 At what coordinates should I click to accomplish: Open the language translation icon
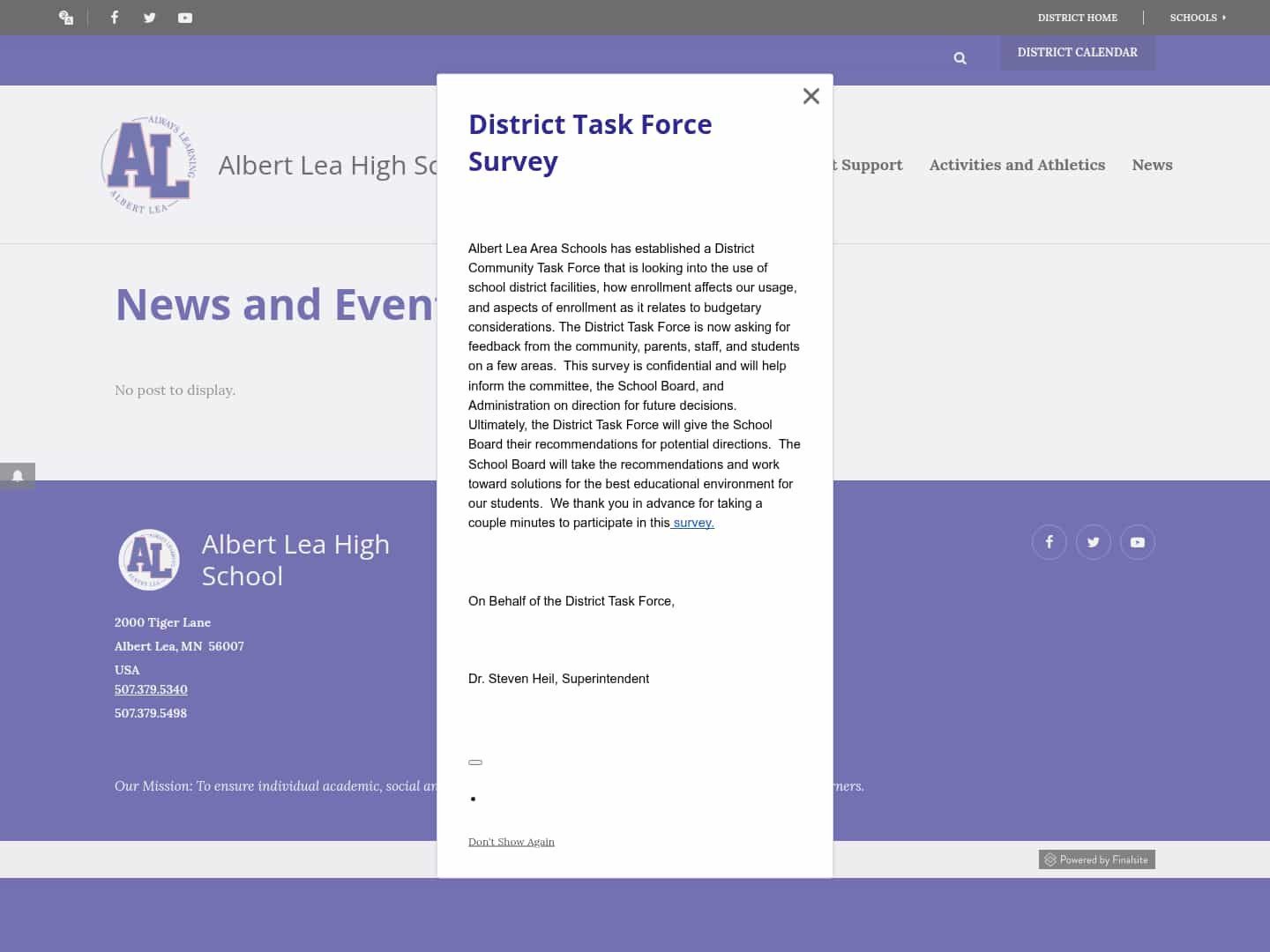[65, 18]
